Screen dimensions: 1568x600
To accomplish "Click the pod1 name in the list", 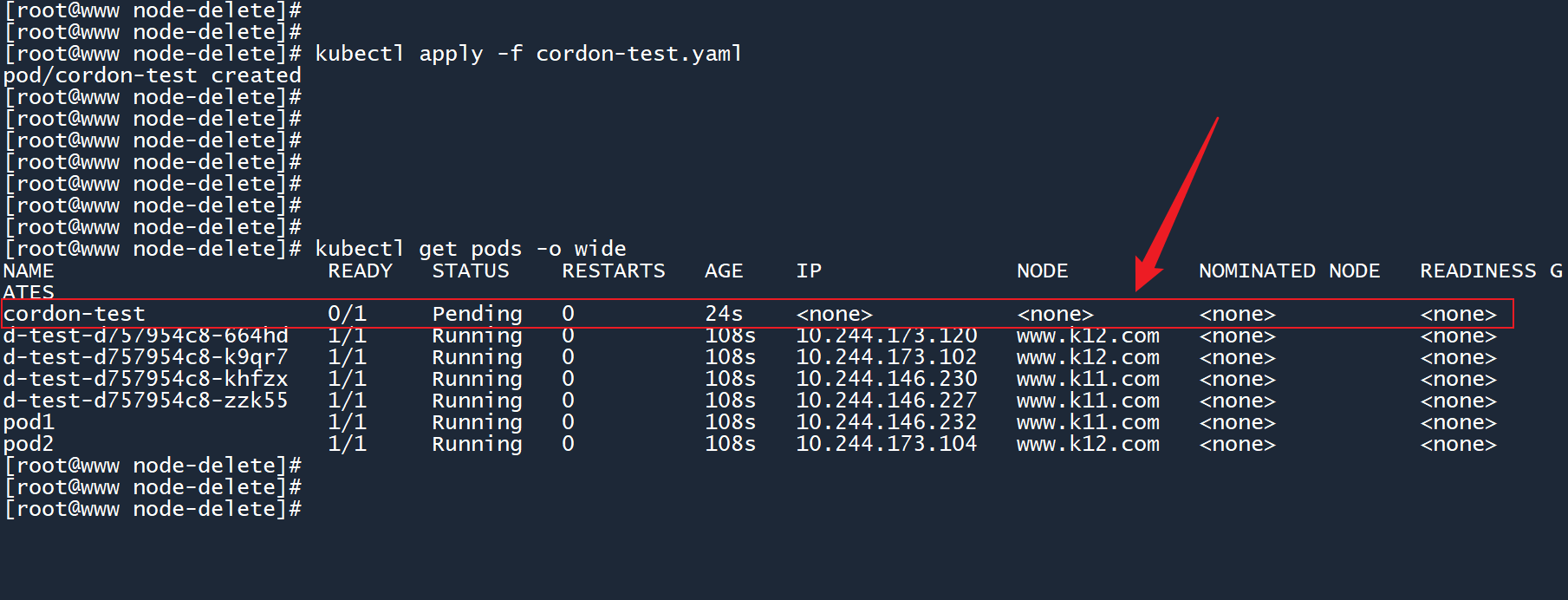I will point(29,422).
